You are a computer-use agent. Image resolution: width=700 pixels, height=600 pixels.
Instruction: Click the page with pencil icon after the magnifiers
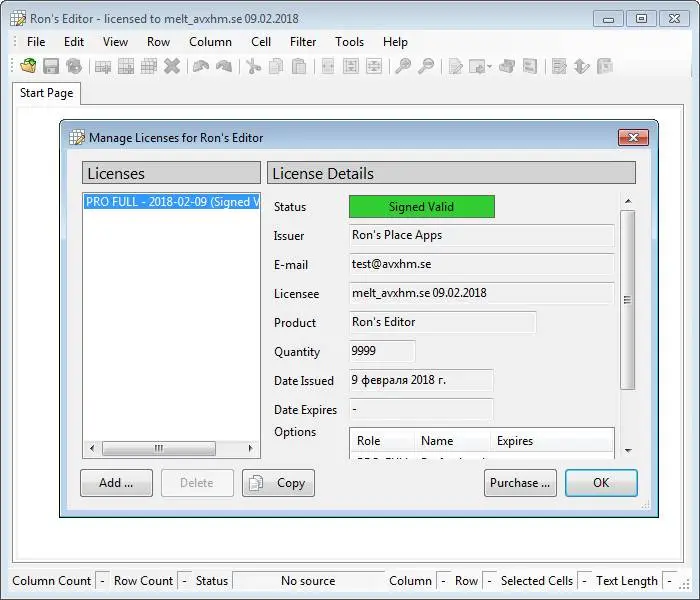[x=455, y=66]
